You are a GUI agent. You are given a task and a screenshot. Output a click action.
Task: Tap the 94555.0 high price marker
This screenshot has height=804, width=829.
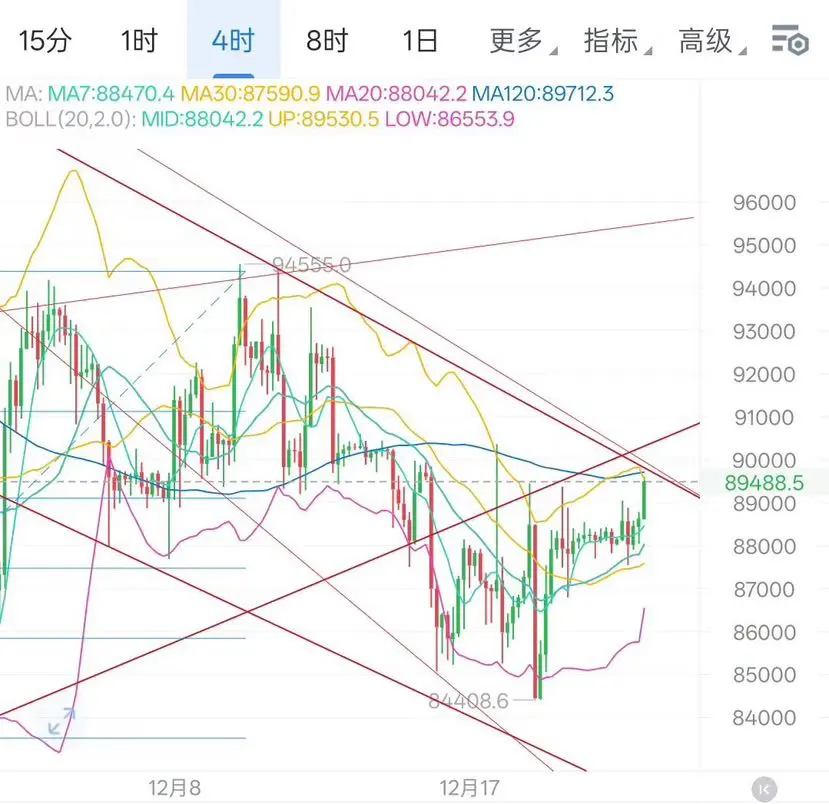pyautogui.click(x=311, y=264)
